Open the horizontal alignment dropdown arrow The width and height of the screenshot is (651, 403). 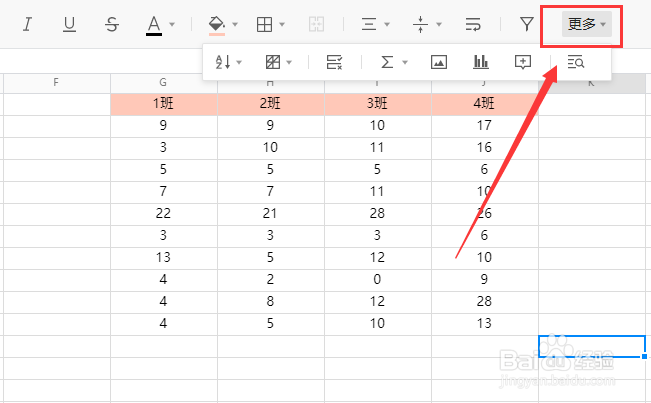[387, 24]
